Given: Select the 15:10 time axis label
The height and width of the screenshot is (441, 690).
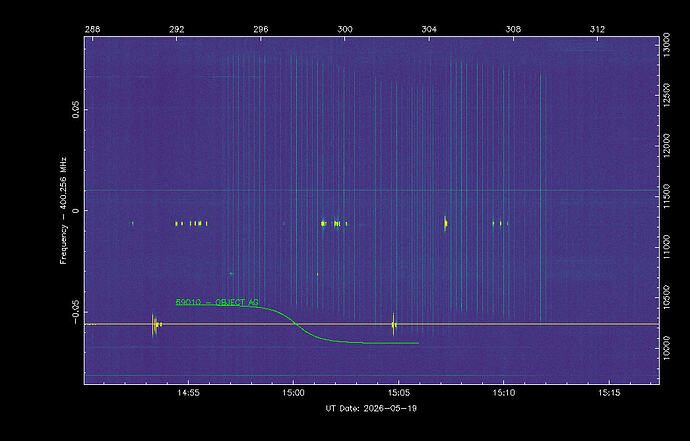Looking at the screenshot, I should point(503,393).
